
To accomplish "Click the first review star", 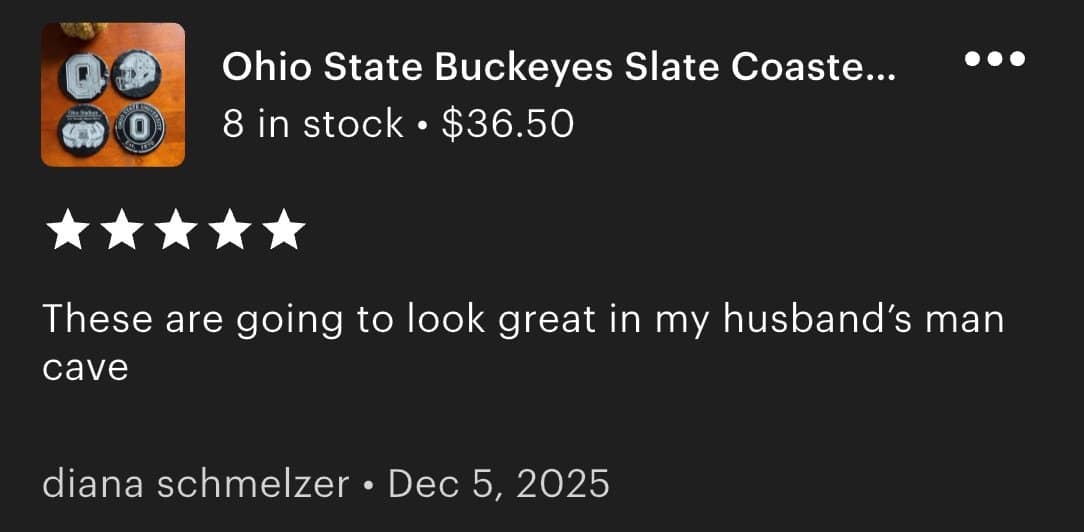I will (x=66, y=231).
